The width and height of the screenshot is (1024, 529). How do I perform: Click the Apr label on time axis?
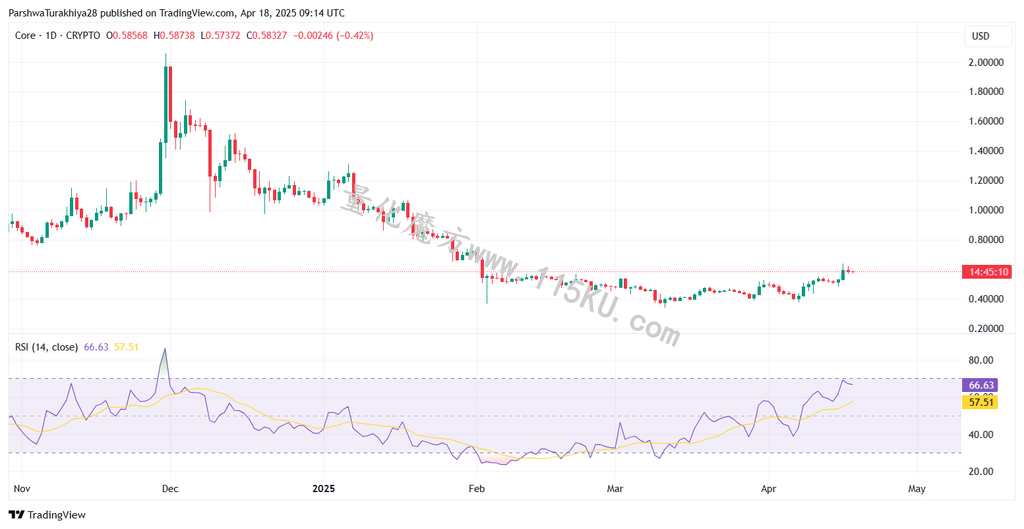click(x=769, y=489)
